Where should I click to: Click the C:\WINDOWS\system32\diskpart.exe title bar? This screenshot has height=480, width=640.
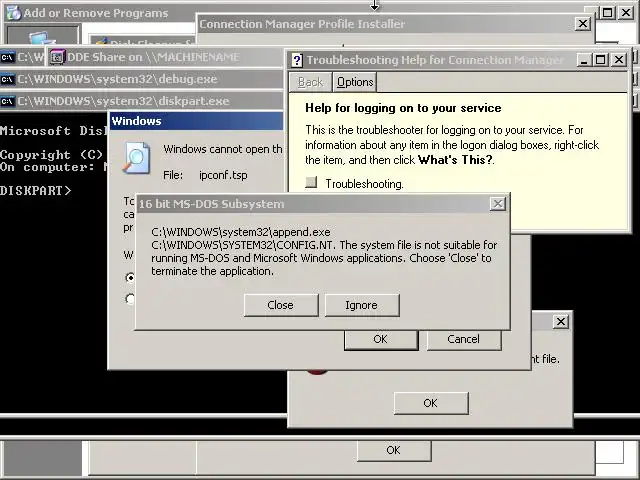coord(142,101)
